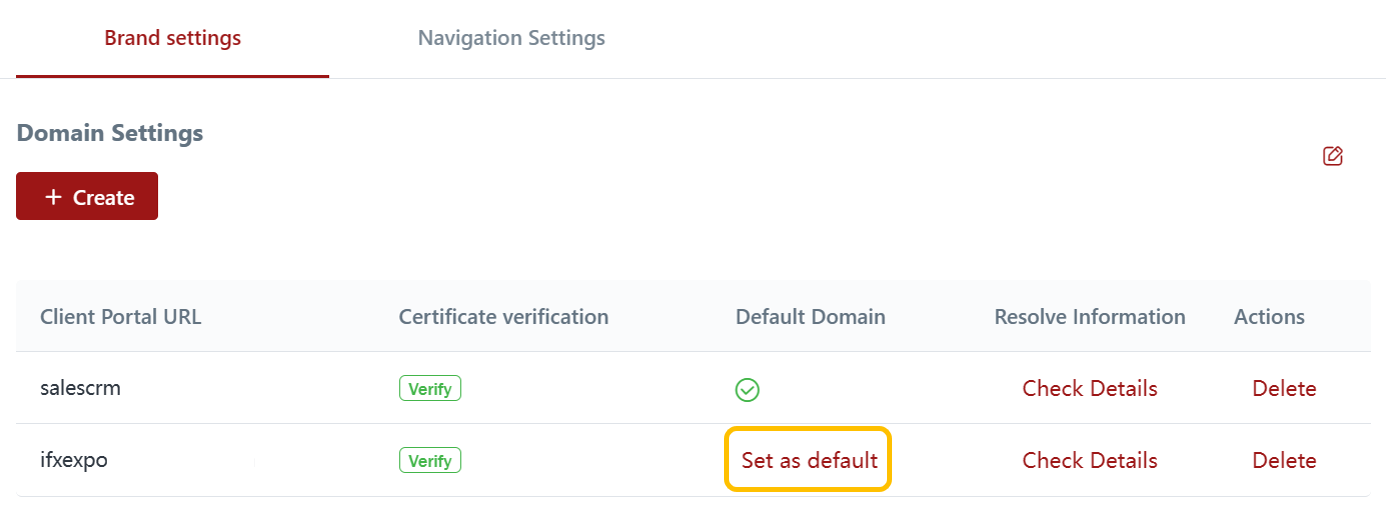This screenshot has width=1386, height=519.
Task: Click the edit icon beside Domain Settings
Action: tap(1332, 156)
